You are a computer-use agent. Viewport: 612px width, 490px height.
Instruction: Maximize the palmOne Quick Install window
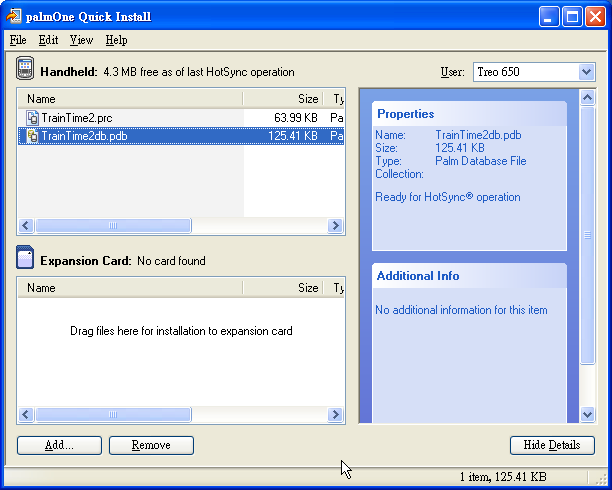click(572, 16)
